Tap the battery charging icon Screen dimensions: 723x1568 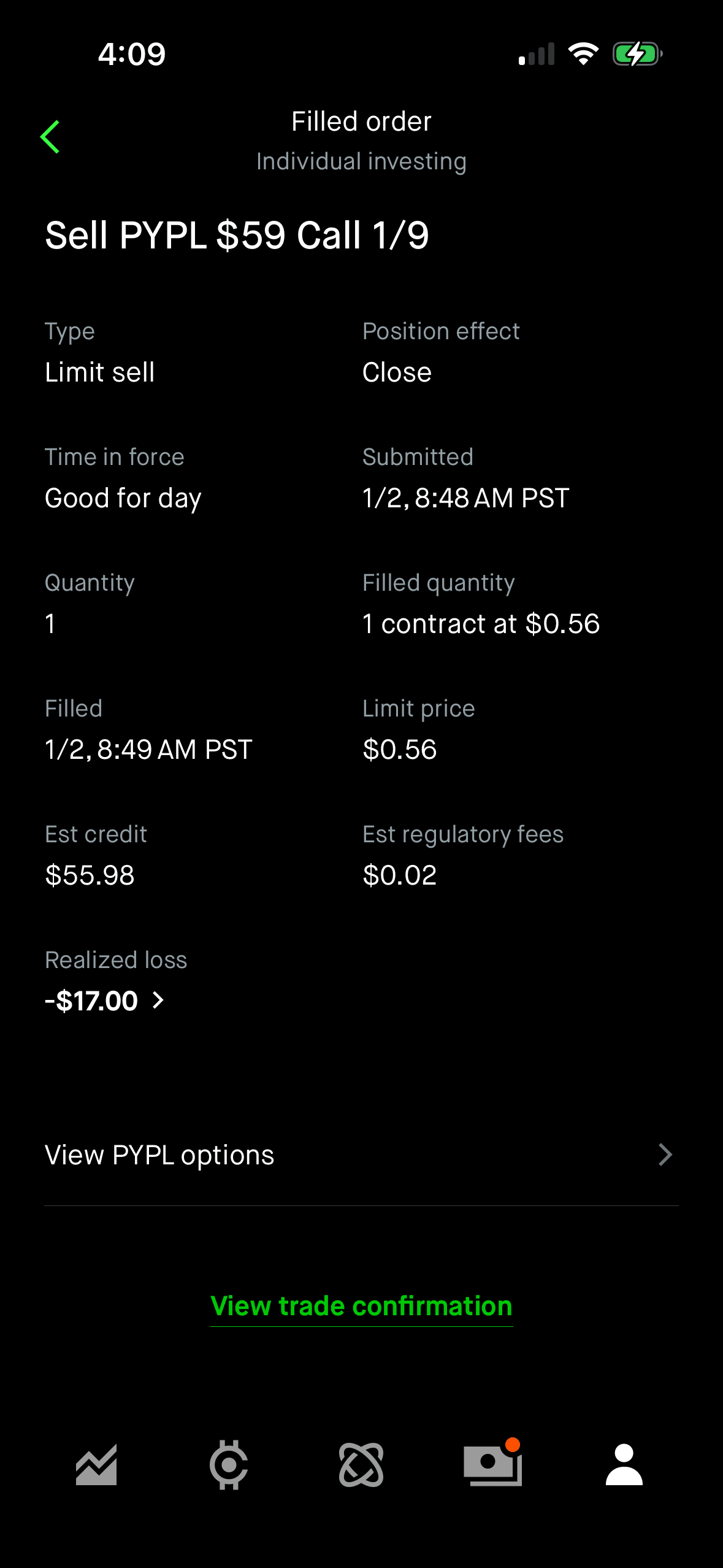(637, 54)
